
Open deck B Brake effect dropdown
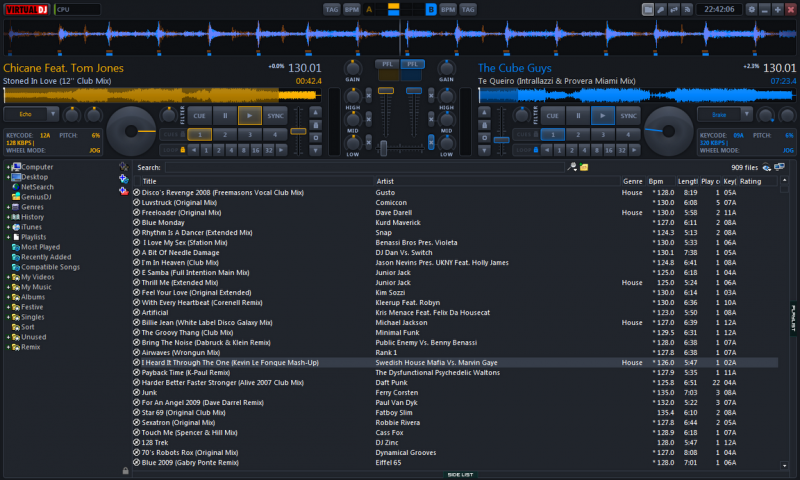click(746, 114)
